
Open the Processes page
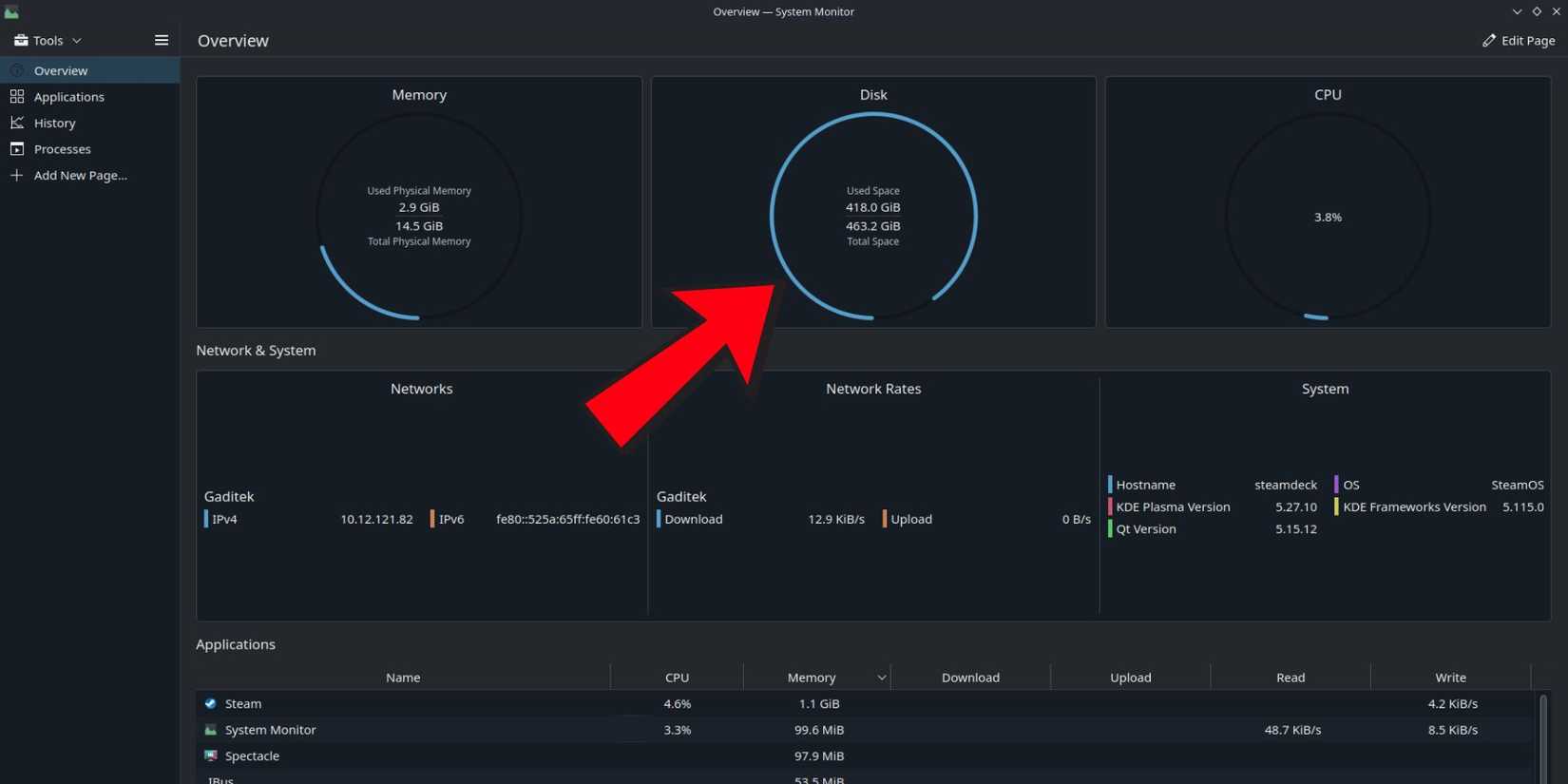pyautogui.click(x=62, y=149)
